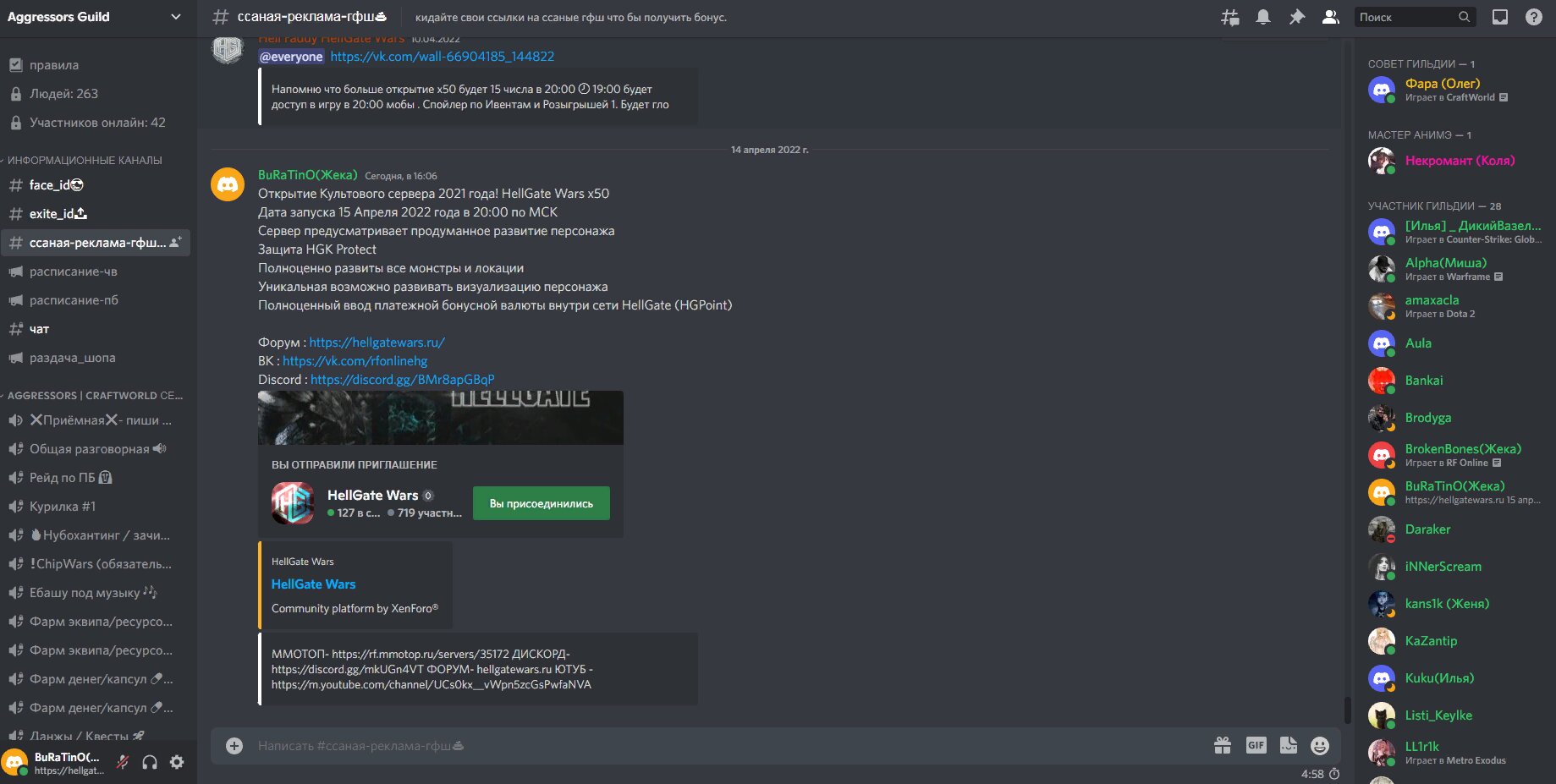The width and height of the screenshot is (1556, 784).
Task: Open the face_id text channel
Action: 95,185
